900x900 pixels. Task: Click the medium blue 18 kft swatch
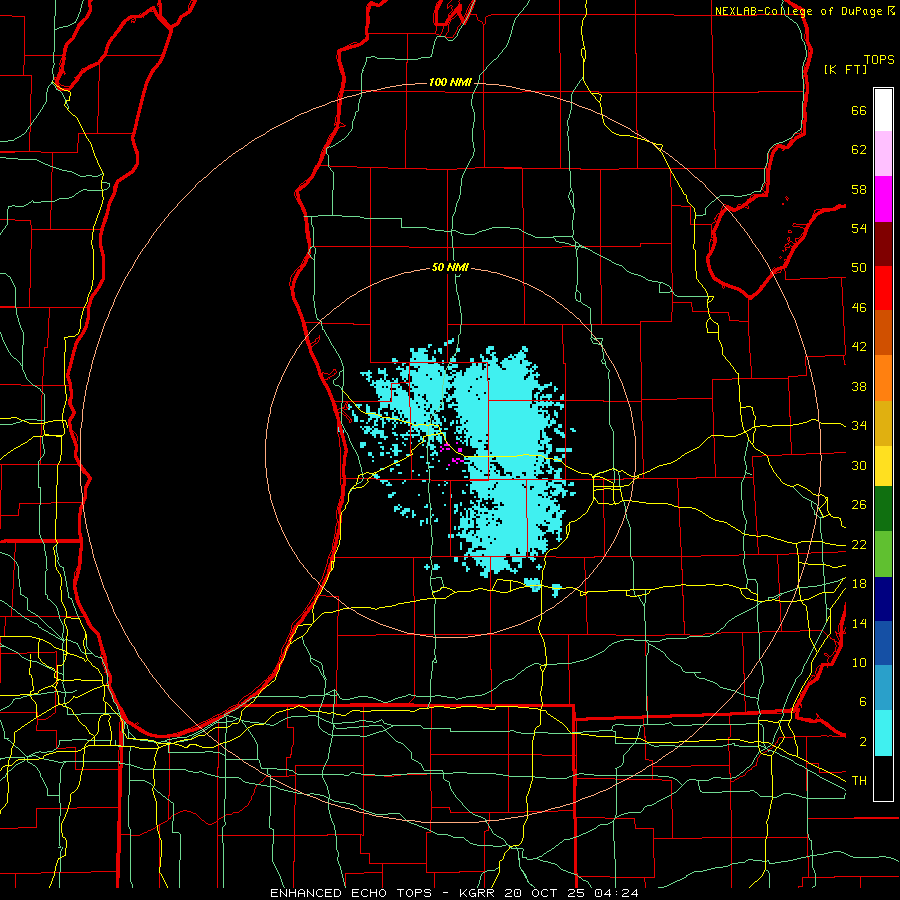pos(883,643)
